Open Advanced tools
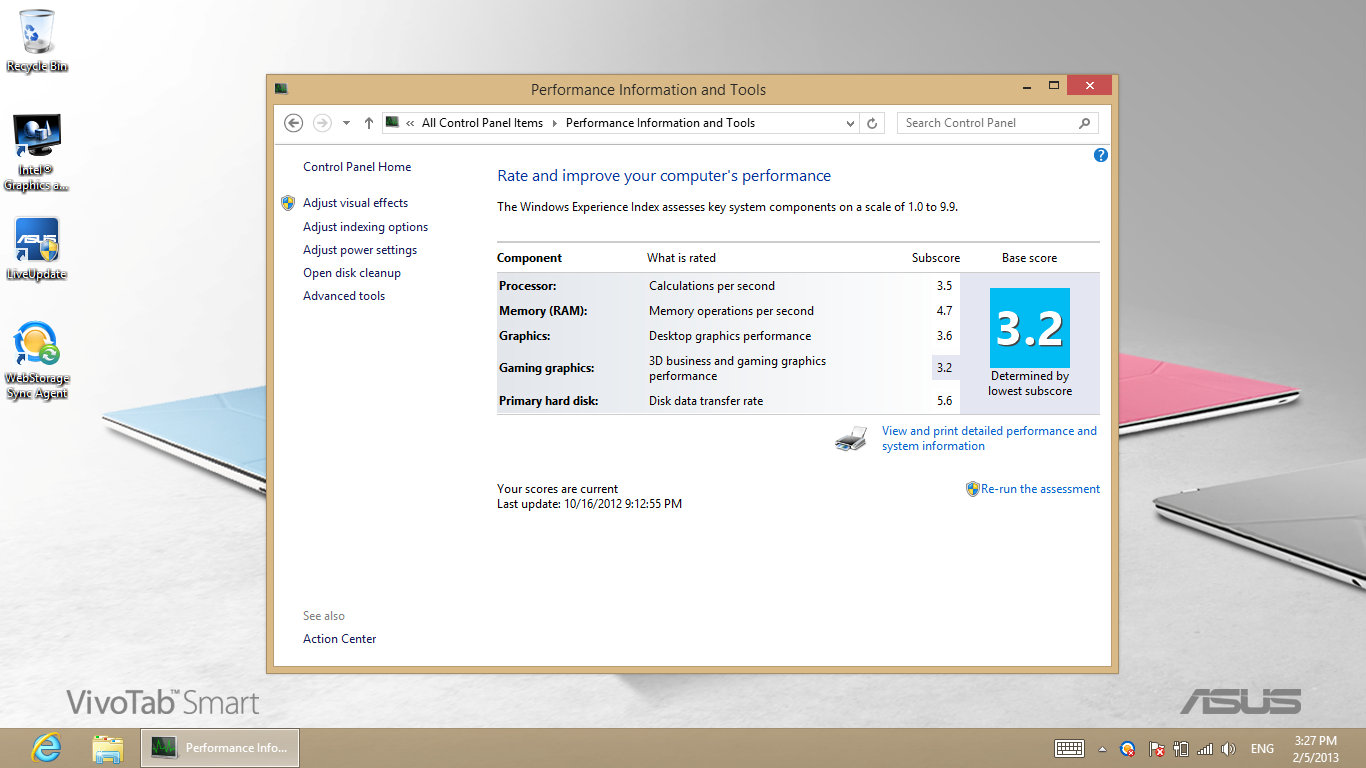Image resolution: width=1366 pixels, height=768 pixels. tap(344, 296)
